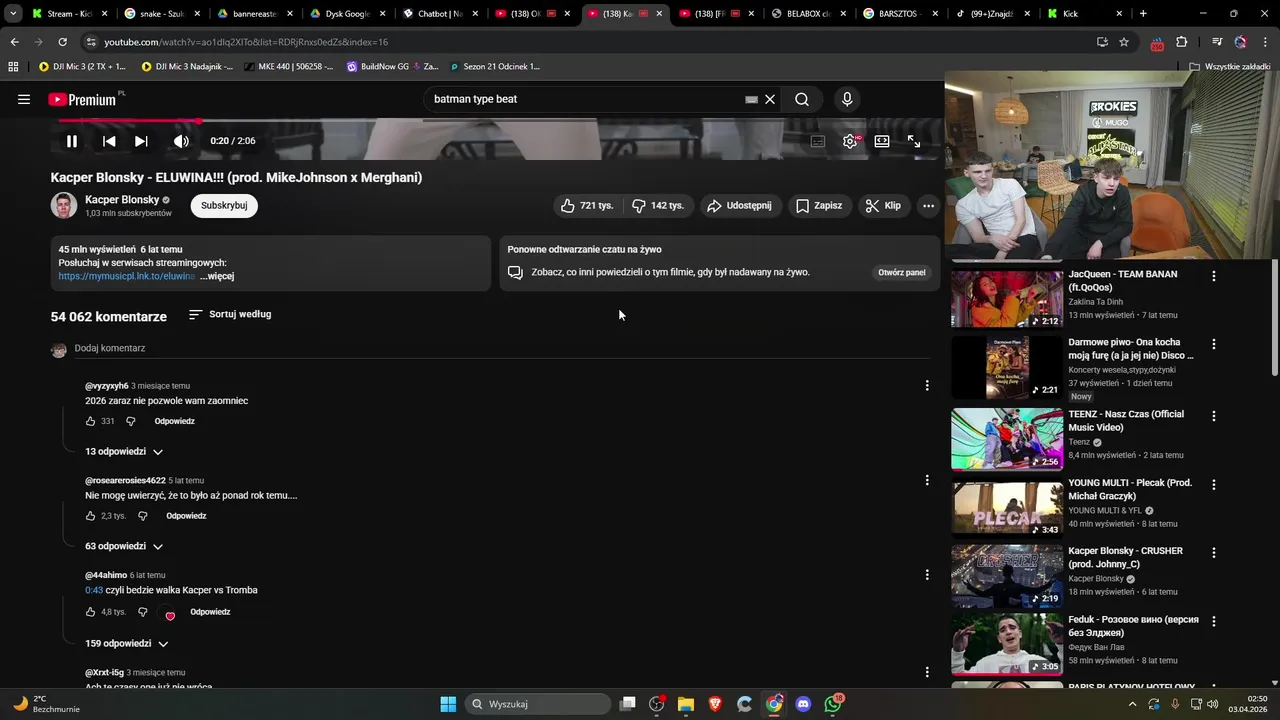The height and width of the screenshot is (720, 1280).
Task: Bookmark the page with the star icon
Action: tap(1124, 42)
